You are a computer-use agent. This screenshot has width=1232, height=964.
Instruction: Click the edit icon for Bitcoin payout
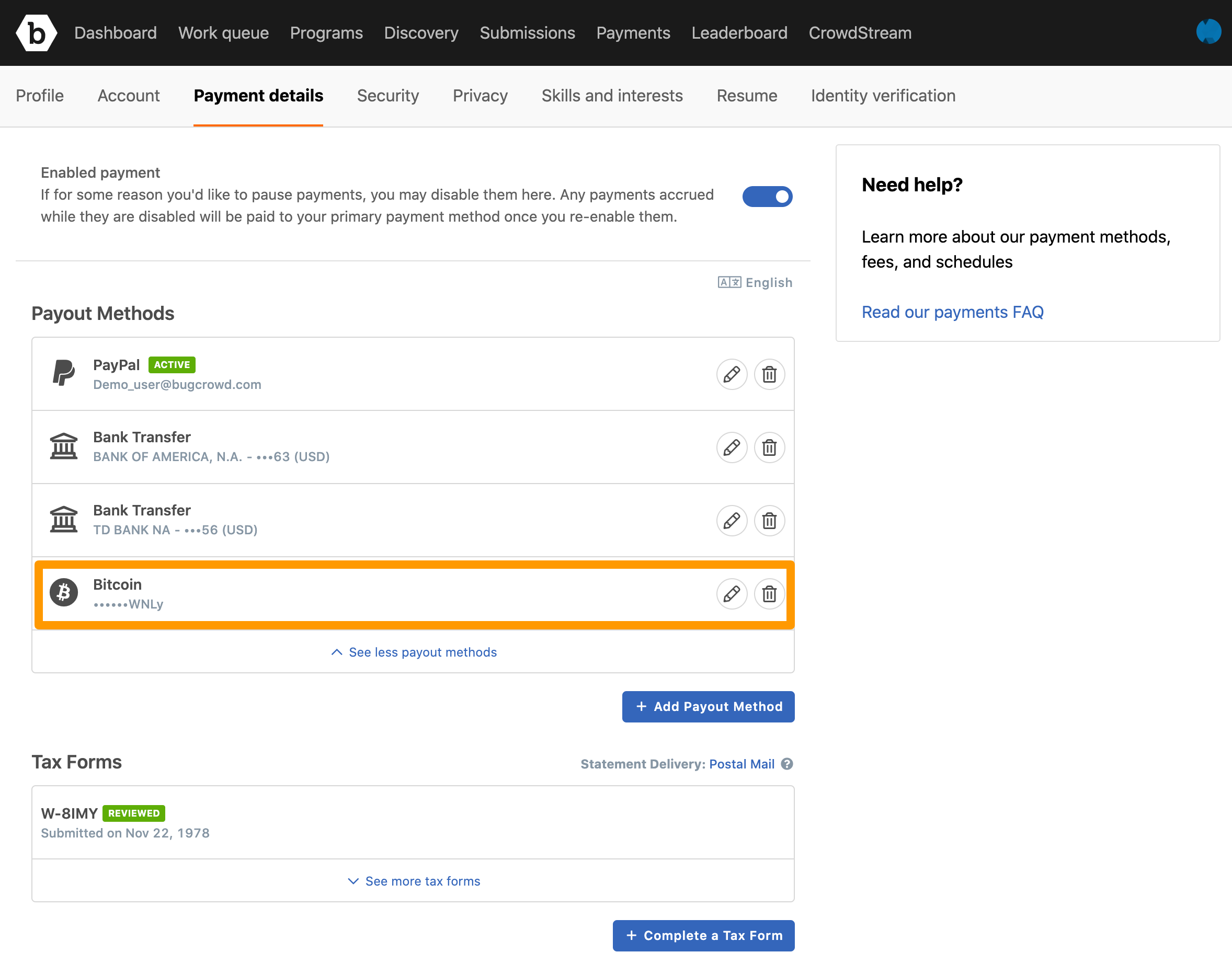coord(732,593)
